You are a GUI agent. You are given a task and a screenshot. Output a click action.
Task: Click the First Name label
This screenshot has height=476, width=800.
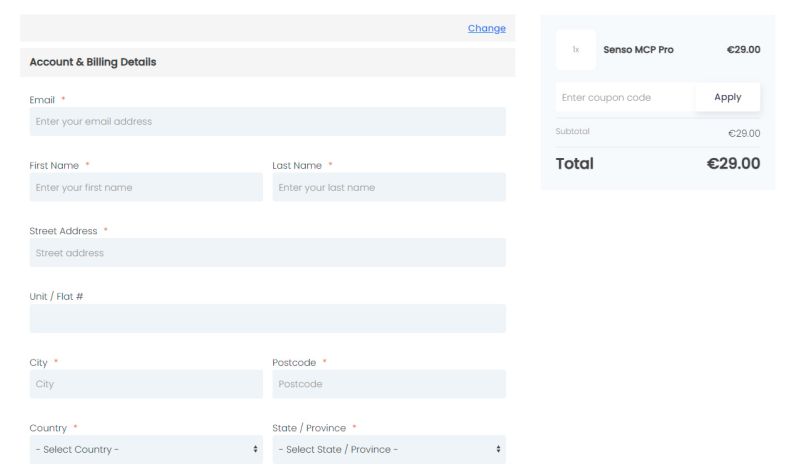point(54,165)
